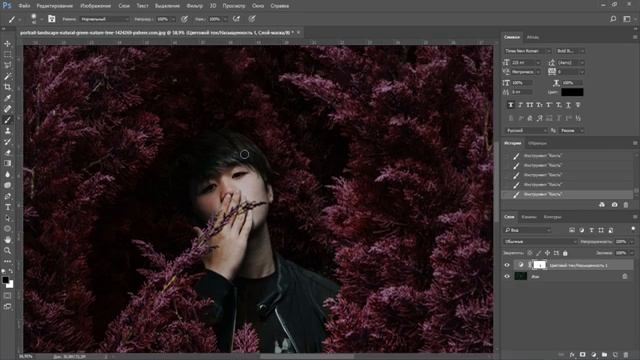Select the Healing Brush tool
Viewport: 640px width, 360px height.
click(x=7, y=109)
